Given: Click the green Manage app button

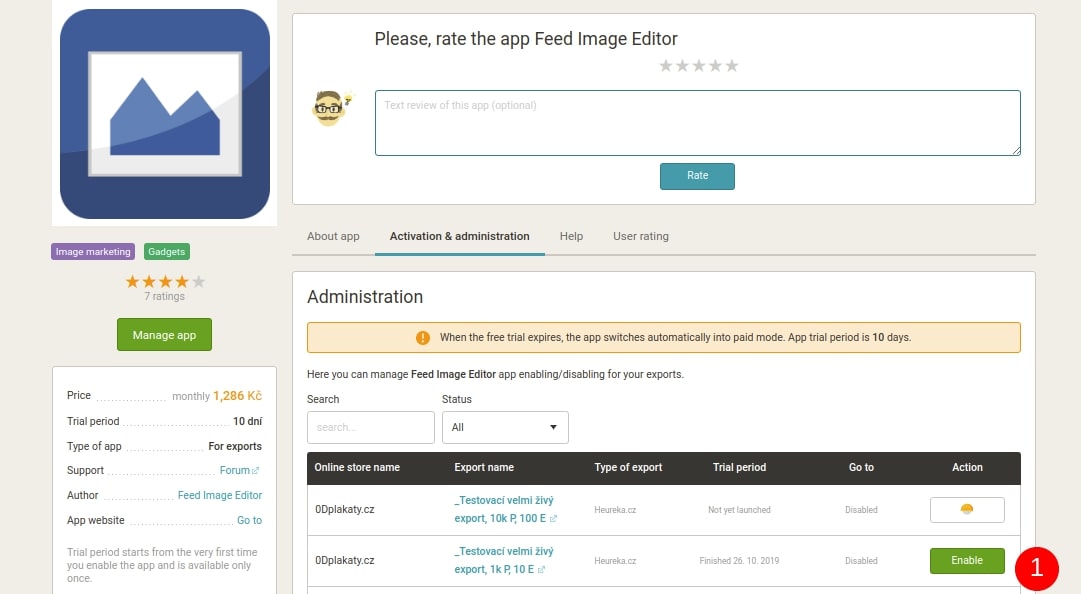Looking at the screenshot, I should [x=164, y=335].
